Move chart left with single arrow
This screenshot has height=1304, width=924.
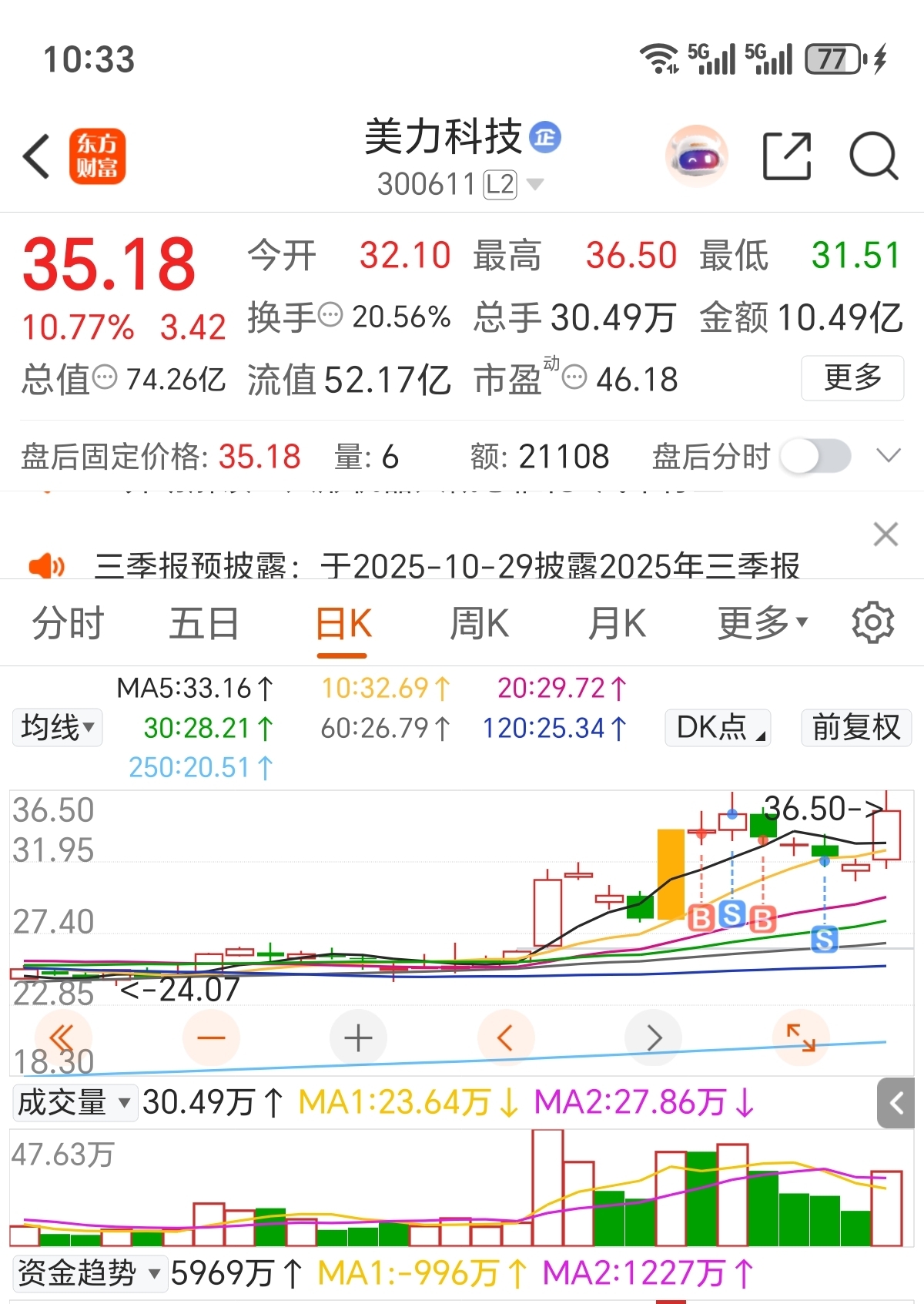point(506,1038)
